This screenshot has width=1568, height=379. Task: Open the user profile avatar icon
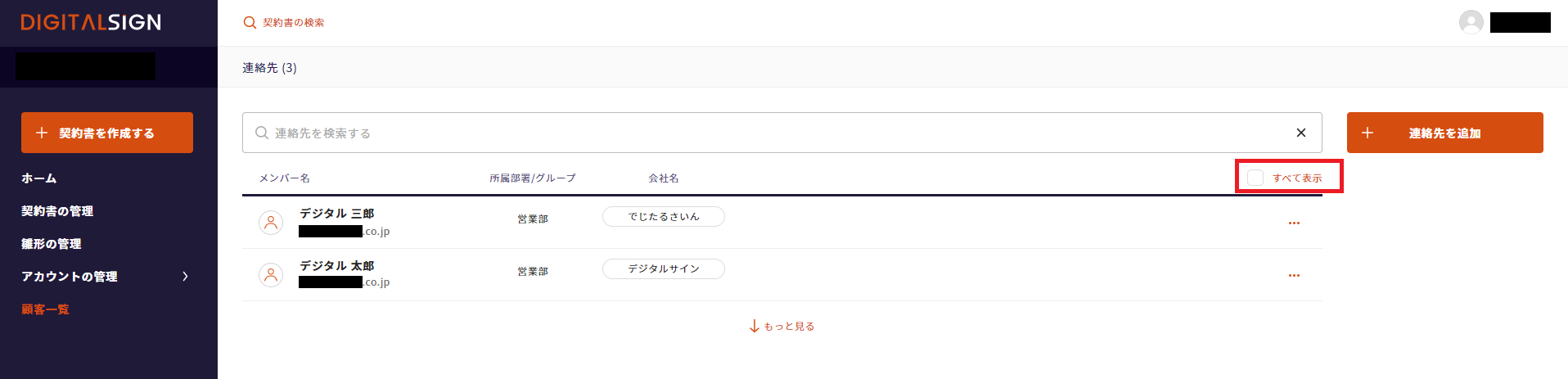[x=1471, y=22]
